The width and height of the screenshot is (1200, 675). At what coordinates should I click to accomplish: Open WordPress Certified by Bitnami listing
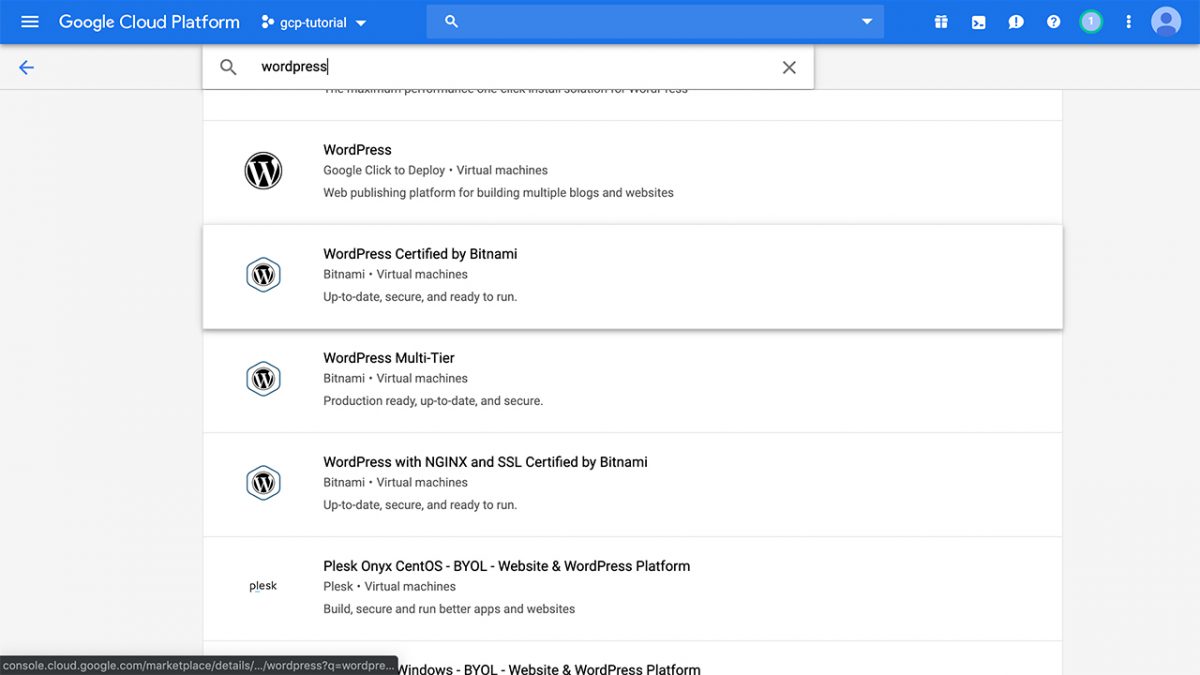click(x=419, y=254)
